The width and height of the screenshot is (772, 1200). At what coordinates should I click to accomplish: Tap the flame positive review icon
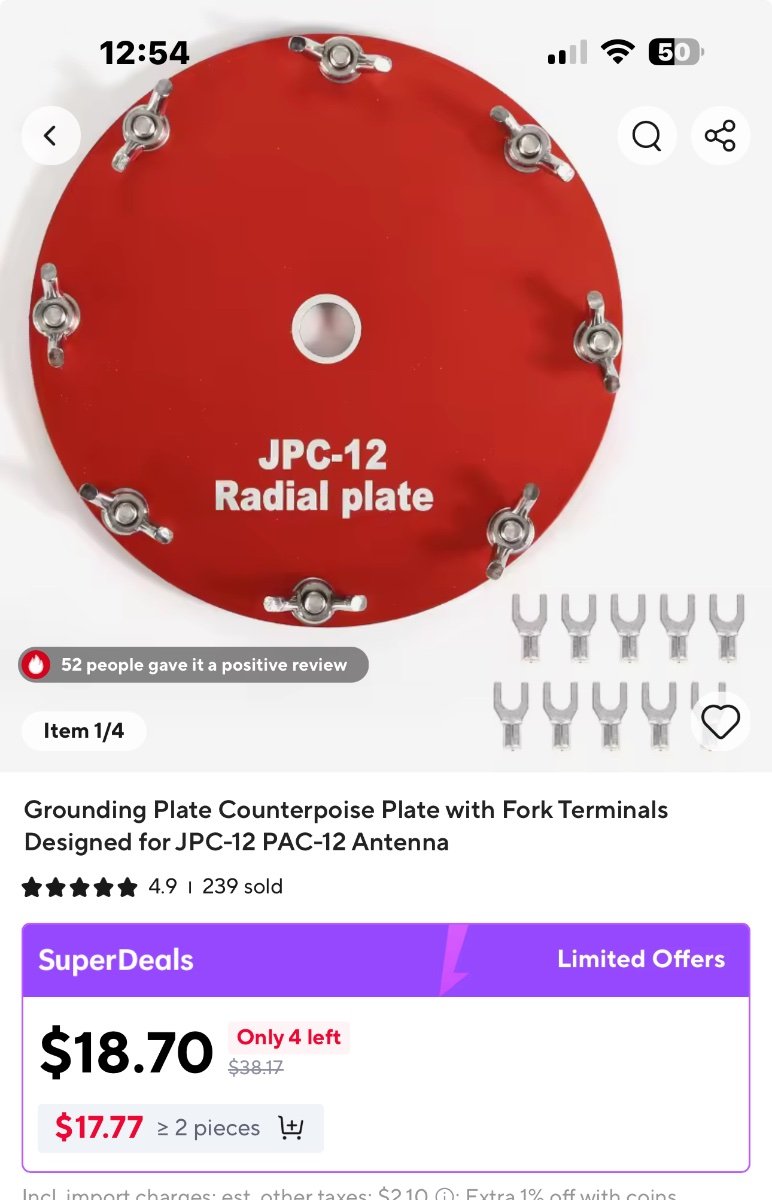point(37,665)
